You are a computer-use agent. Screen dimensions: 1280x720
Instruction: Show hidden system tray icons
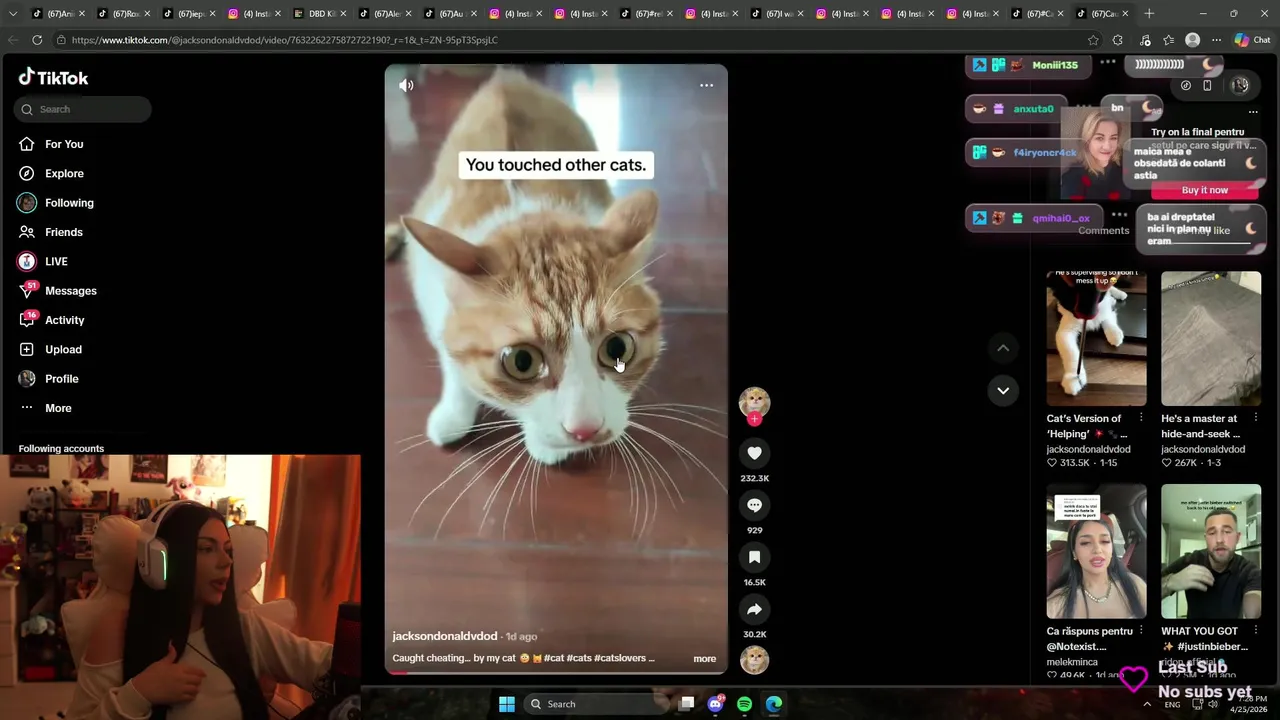(1147, 704)
